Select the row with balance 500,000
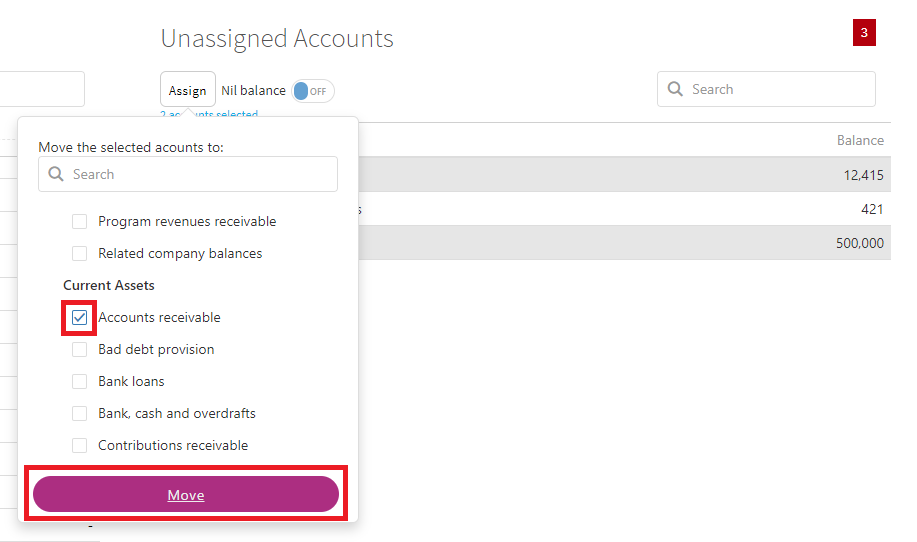917x542 pixels. click(x=624, y=243)
